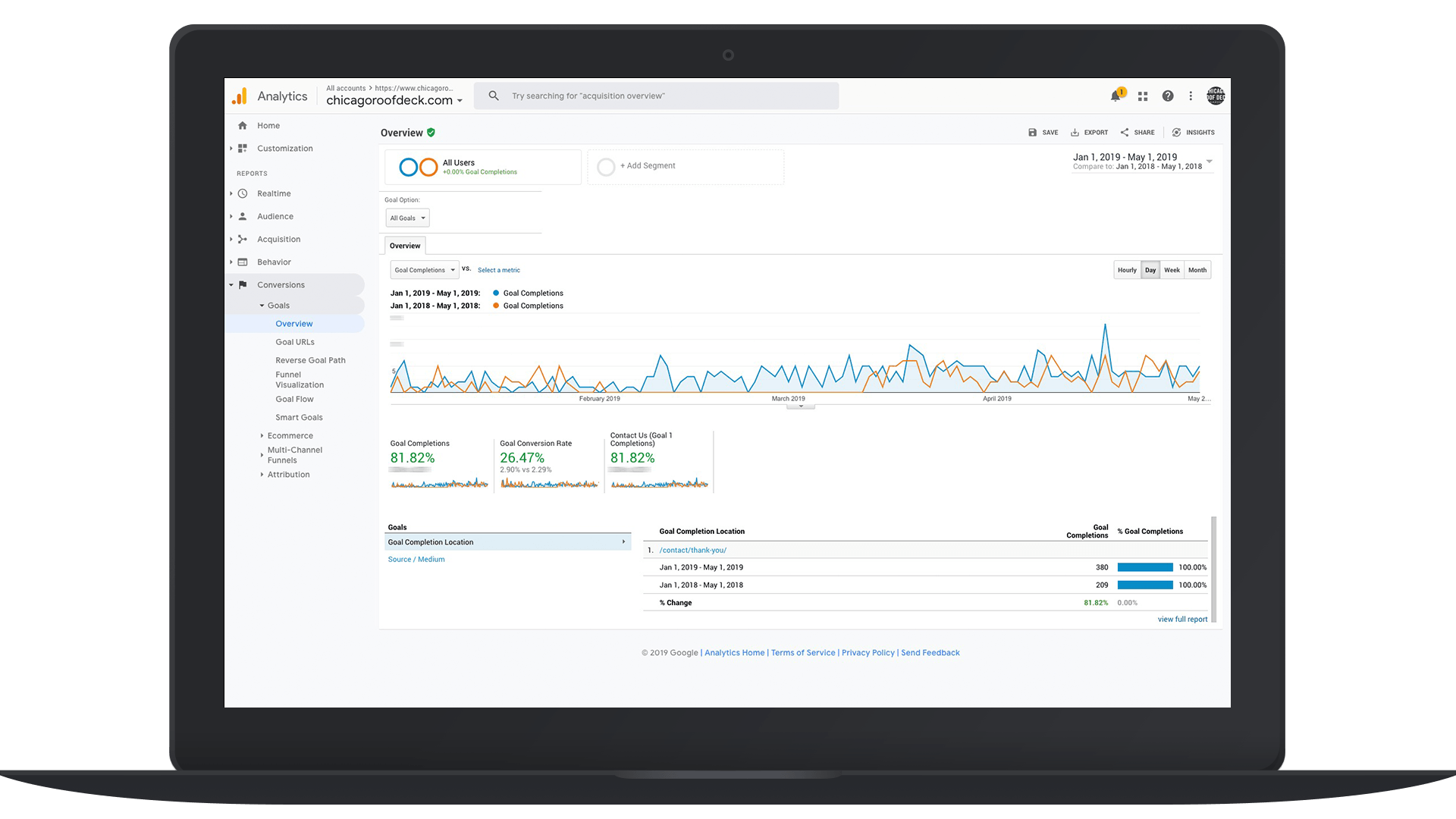Viewport: 1456px width, 819px height.
Task: Click the Goal Completion Location link
Action: click(430, 542)
